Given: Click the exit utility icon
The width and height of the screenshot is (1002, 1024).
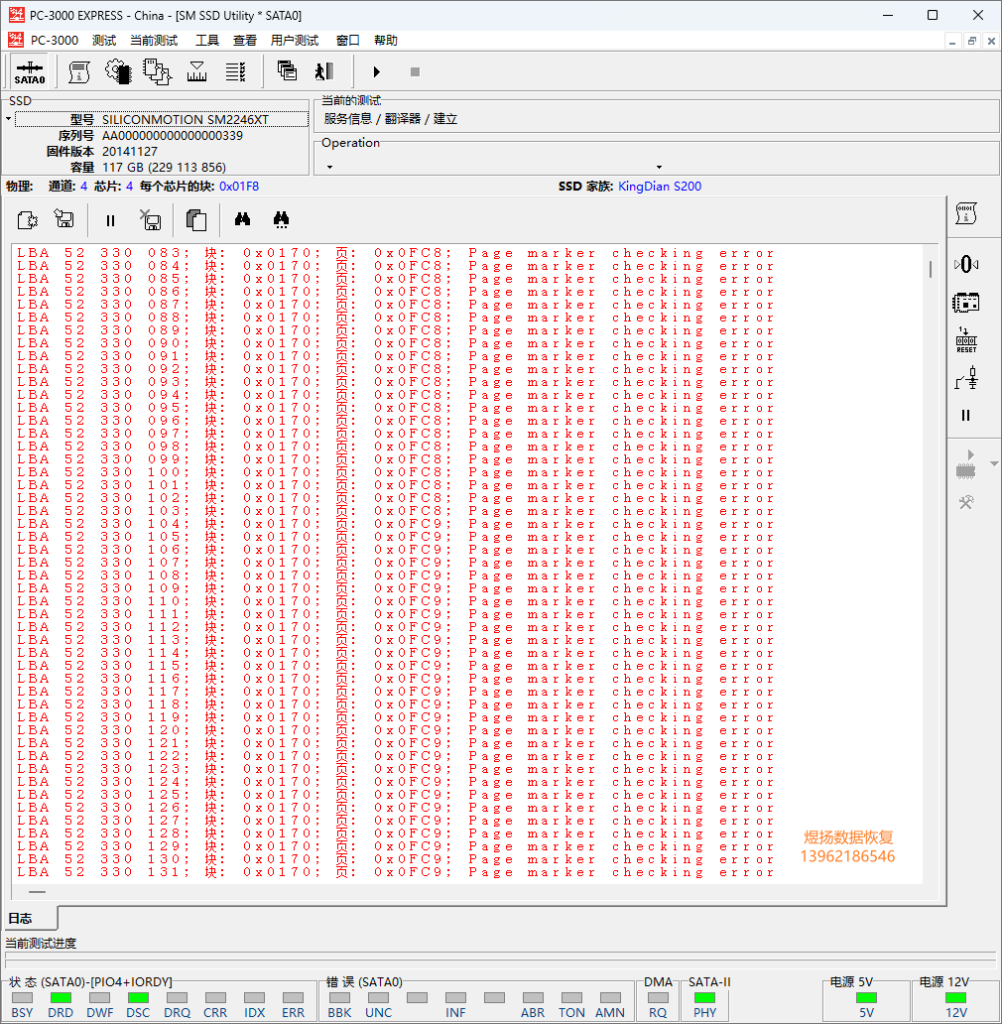Looking at the screenshot, I should [324, 71].
